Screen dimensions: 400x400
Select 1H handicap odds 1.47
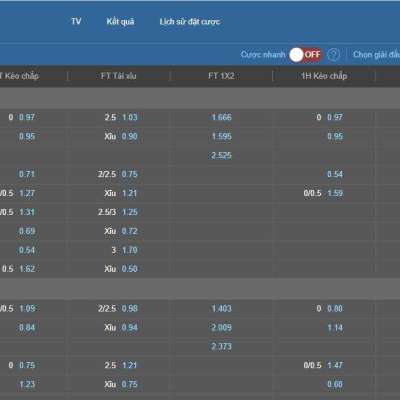pos(335,365)
